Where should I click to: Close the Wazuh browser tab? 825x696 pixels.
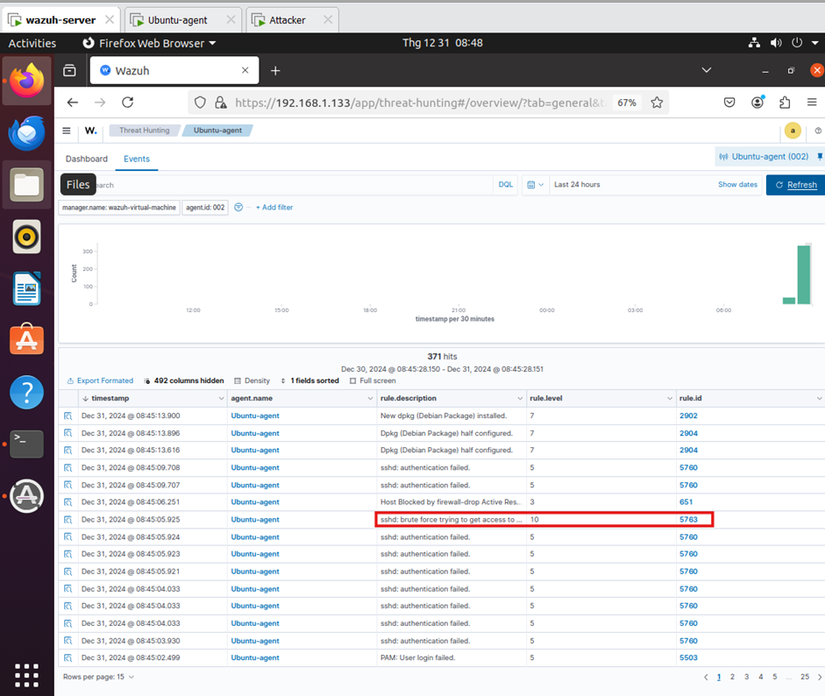pos(245,70)
